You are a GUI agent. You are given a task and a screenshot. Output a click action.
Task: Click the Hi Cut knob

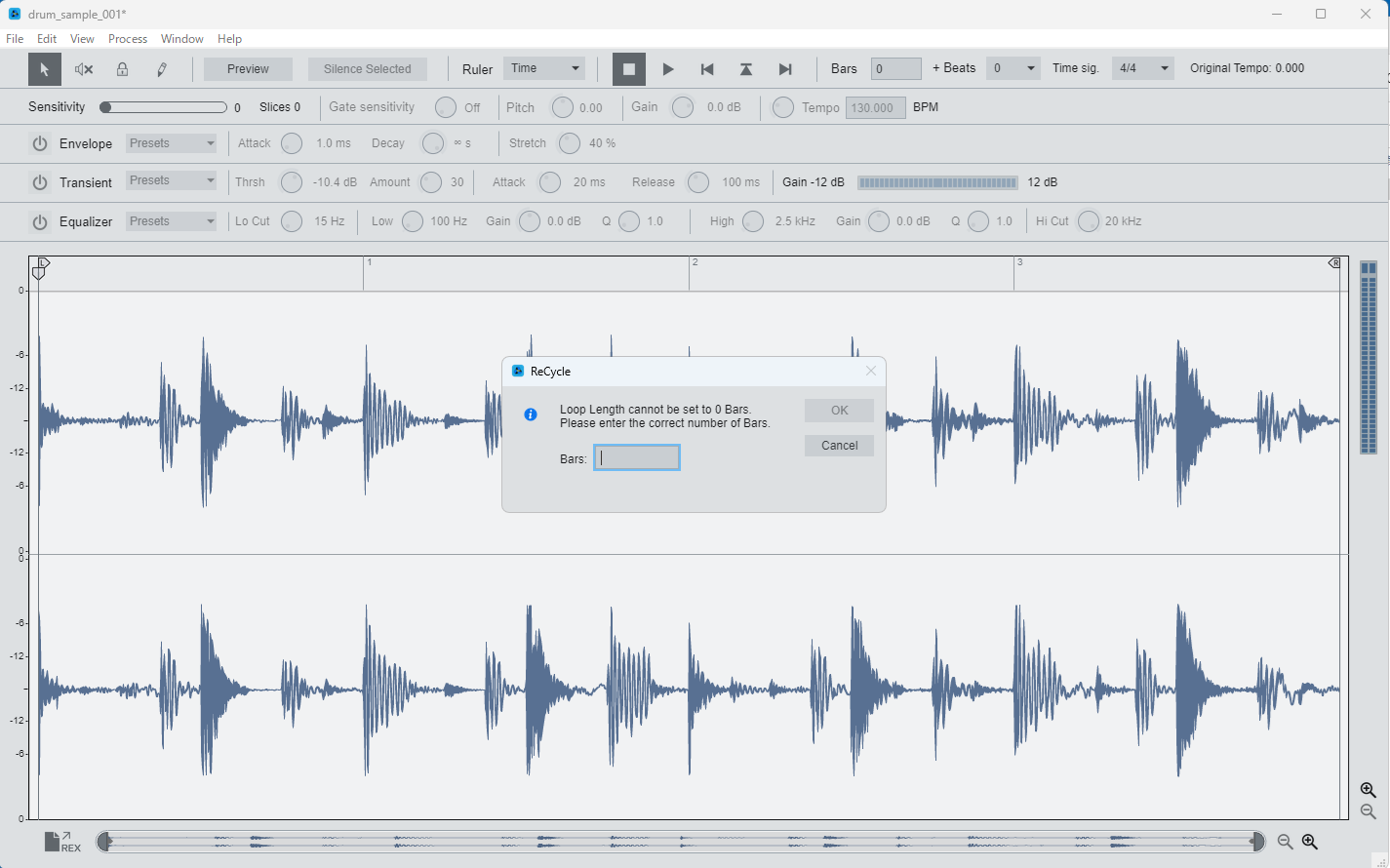[x=1089, y=221]
